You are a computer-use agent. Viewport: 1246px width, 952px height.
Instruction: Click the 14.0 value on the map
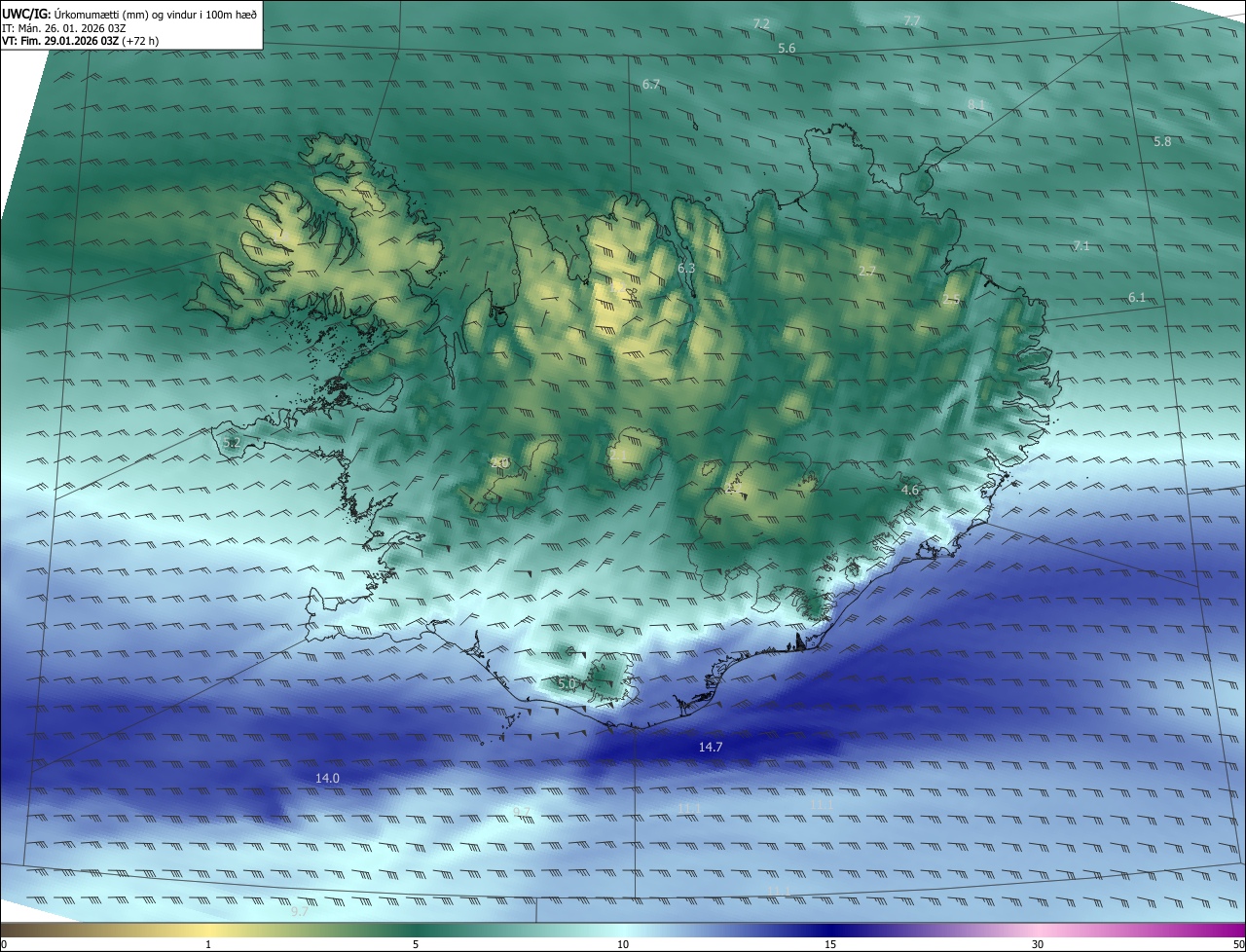click(x=327, y=778)
